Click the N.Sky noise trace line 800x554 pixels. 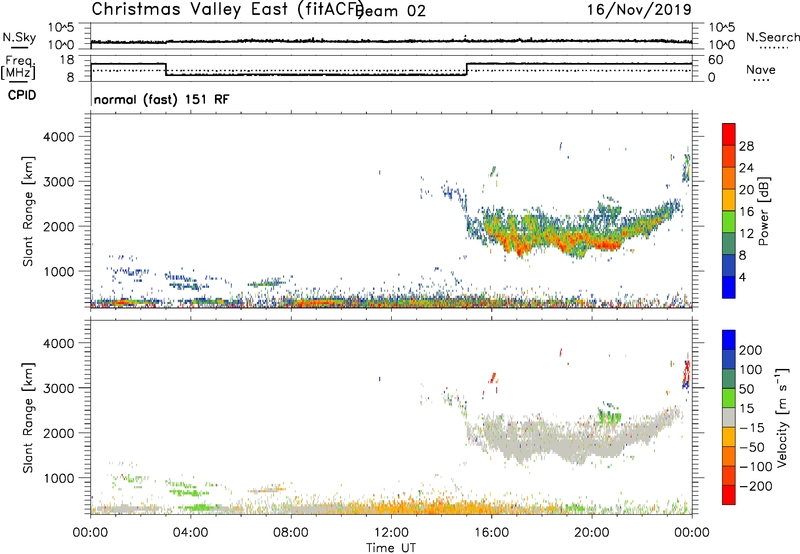(x=391, y=41)
